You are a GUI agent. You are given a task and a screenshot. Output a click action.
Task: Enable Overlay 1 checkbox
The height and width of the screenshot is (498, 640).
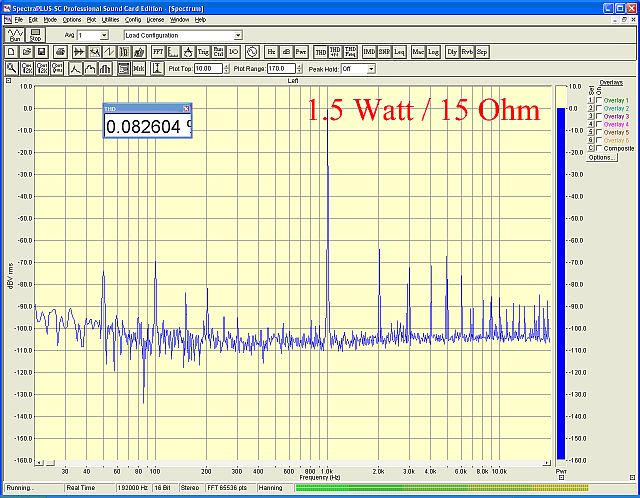click(599, 100)
